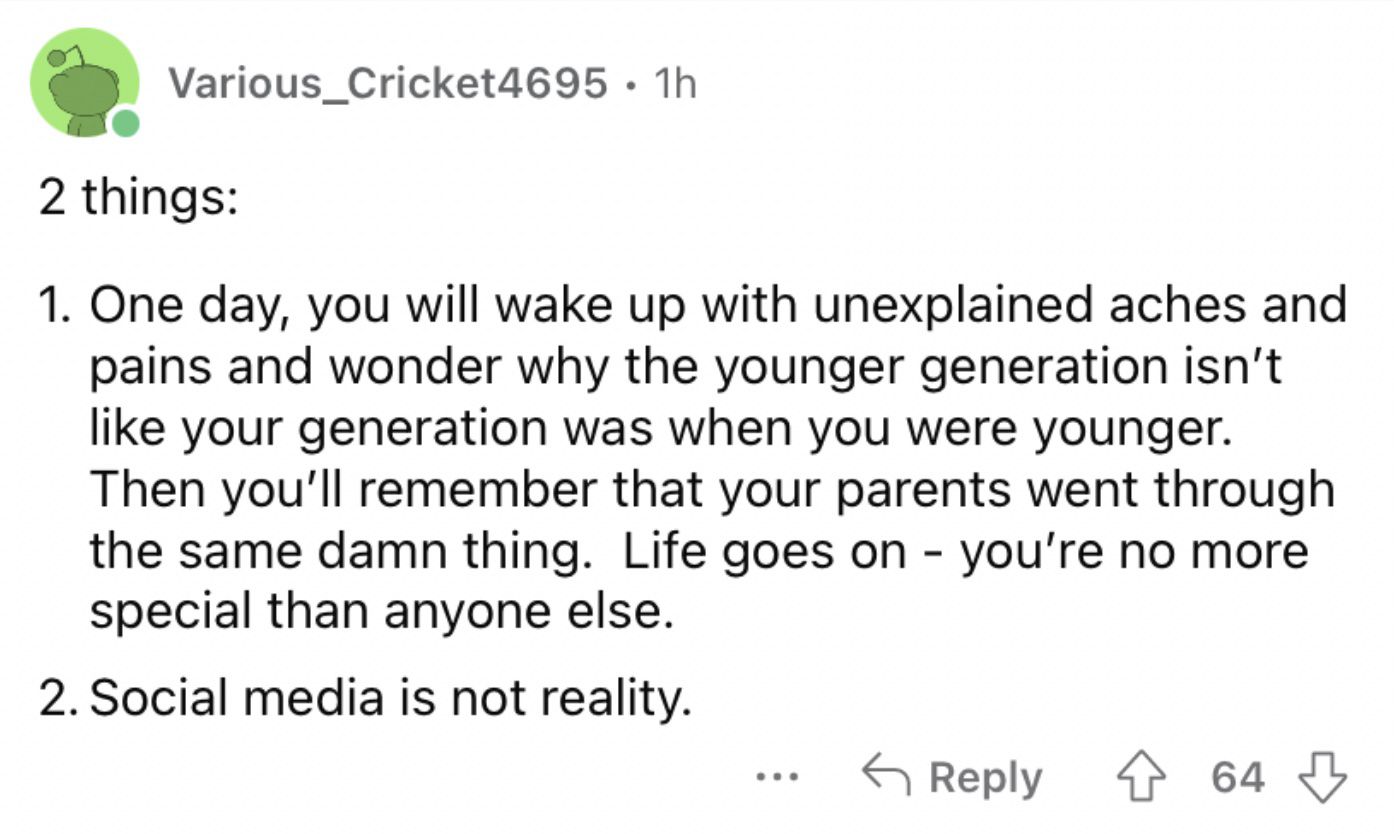
Task: Click the Reply button label
Action: tap(985, 778)
